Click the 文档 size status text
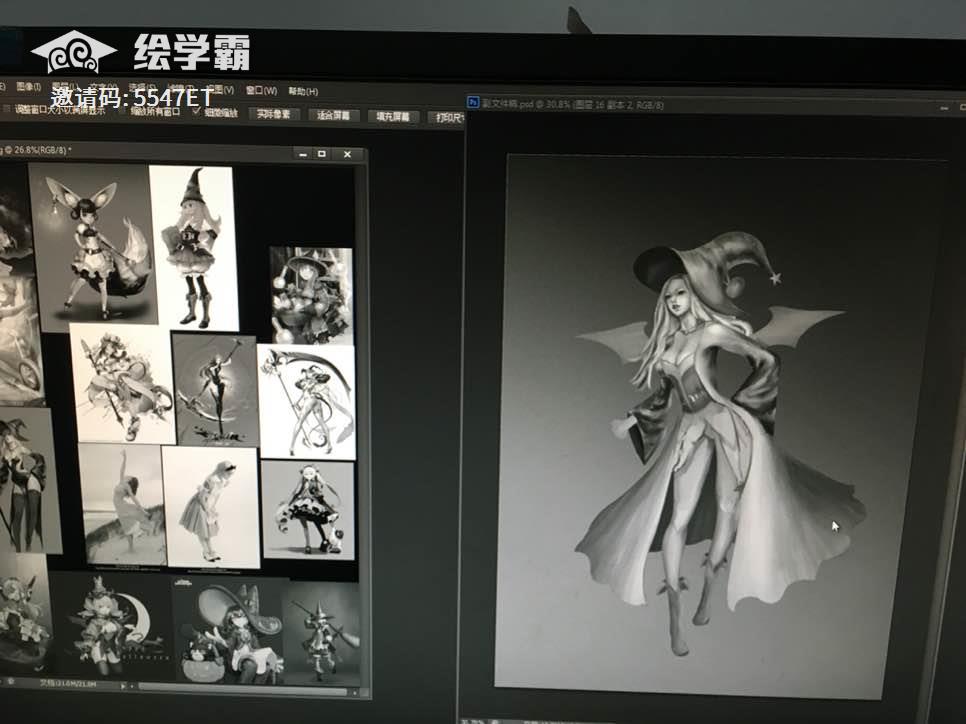 (67, 683)
